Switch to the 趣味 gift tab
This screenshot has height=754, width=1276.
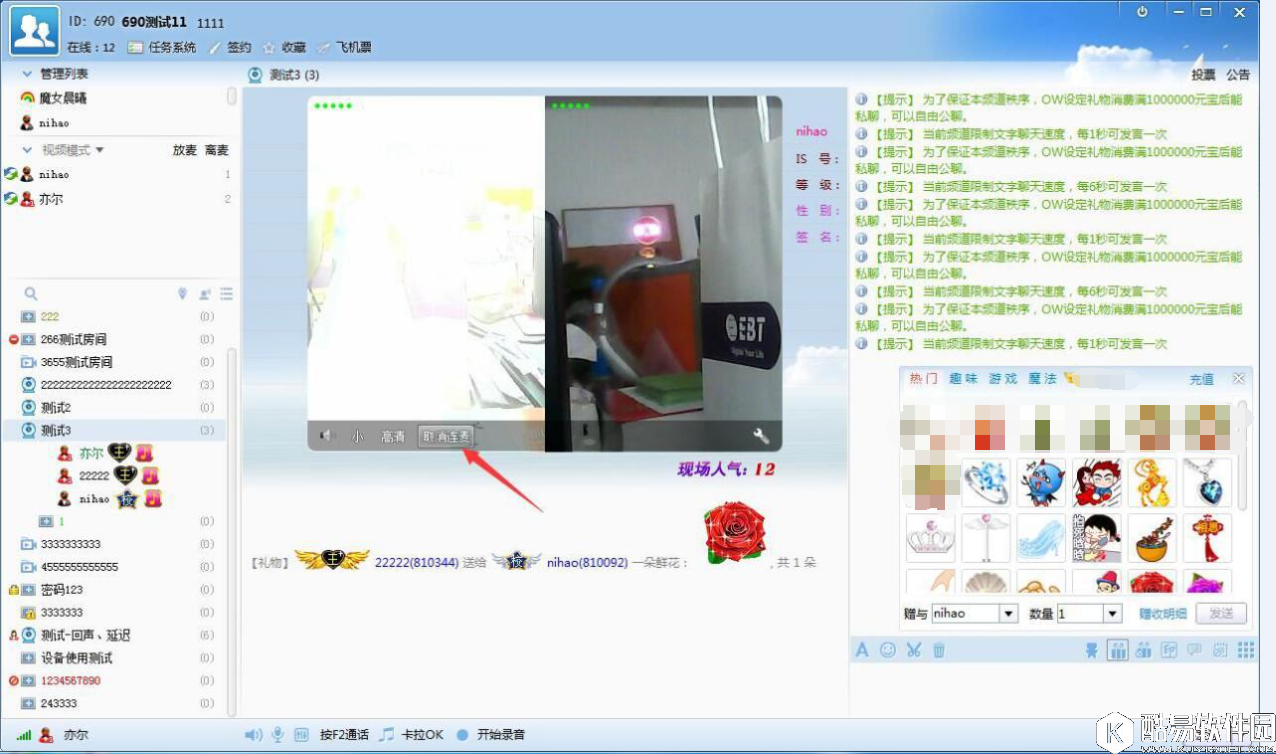[x=963, y=379]
